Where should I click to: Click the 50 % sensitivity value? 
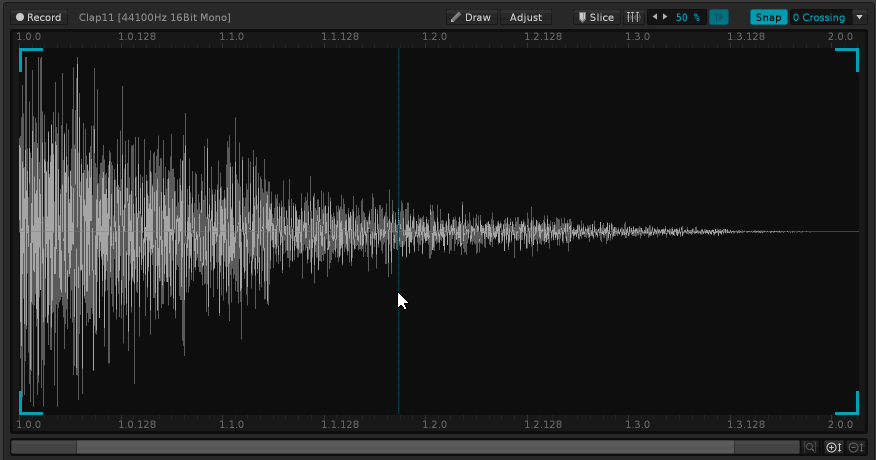(688, 17)
